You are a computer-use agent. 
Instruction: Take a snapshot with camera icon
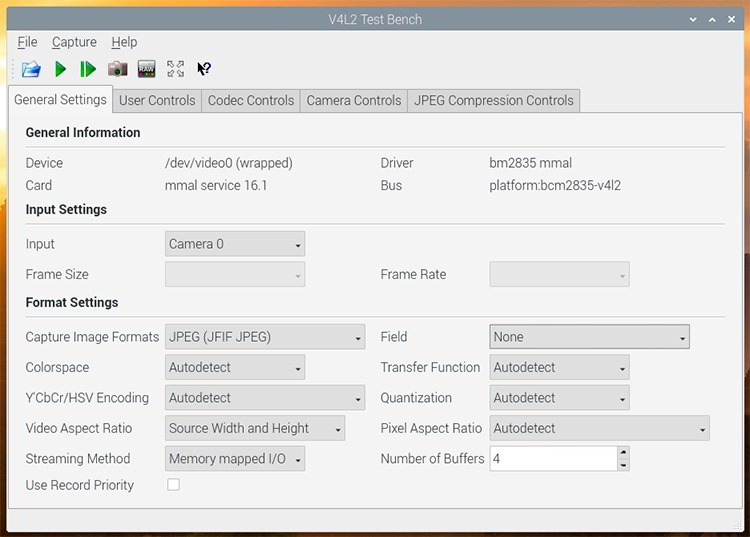tap(118, 69)
